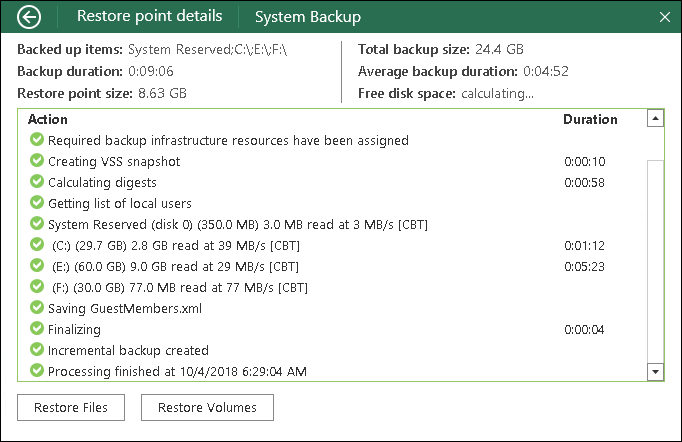Click the Backed up items value 'System Reserved;C:\;E:\;F:\'

tap(207, 50)
